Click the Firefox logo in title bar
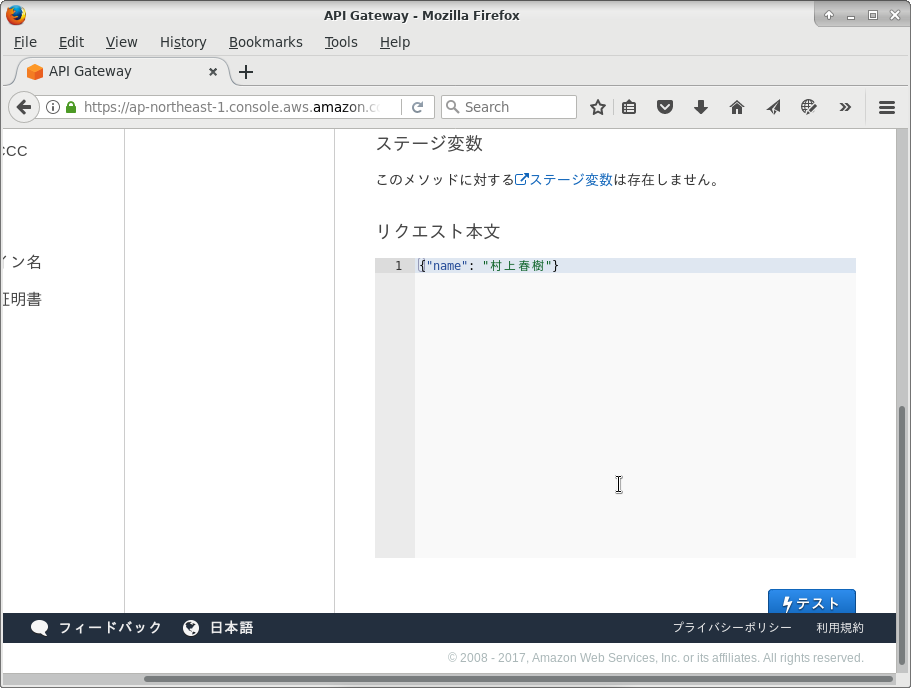Viewport: 911px width, 688px height. (16, 15)
